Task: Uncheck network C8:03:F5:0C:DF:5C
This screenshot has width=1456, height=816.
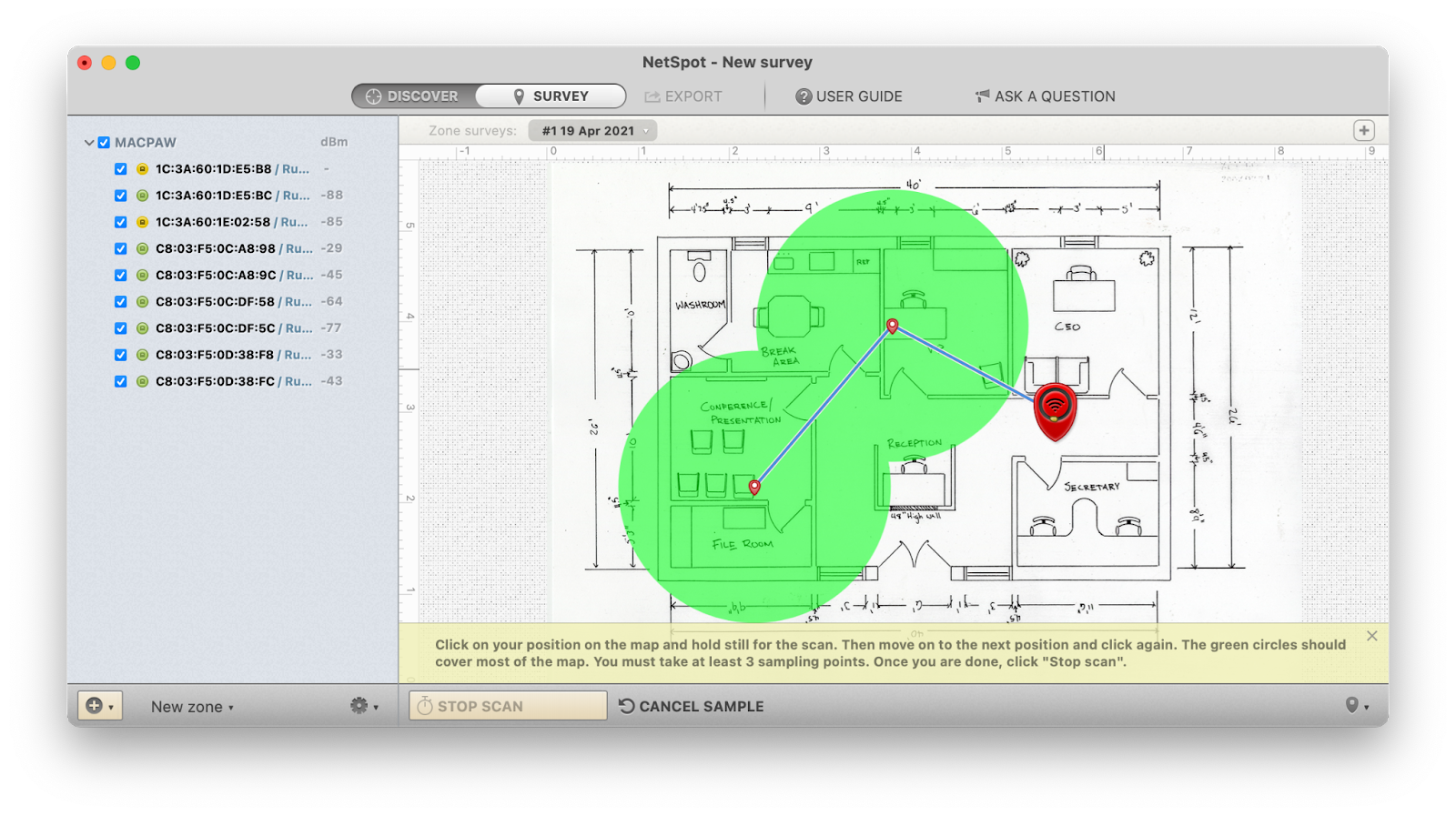Action: coord(120,327)
